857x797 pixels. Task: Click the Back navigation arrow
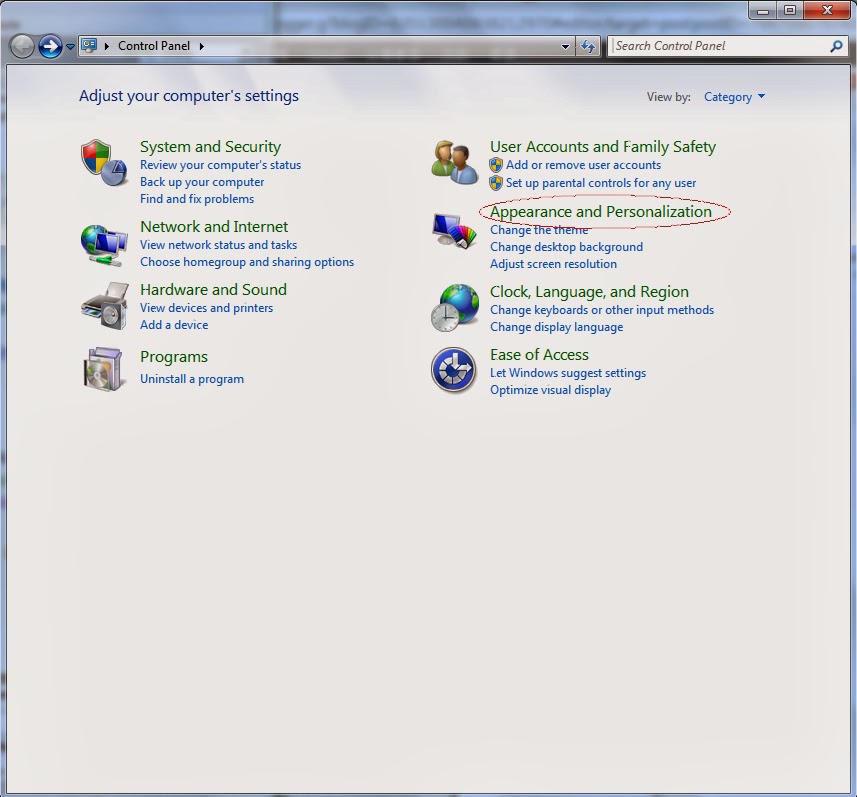tap(22, 46)
